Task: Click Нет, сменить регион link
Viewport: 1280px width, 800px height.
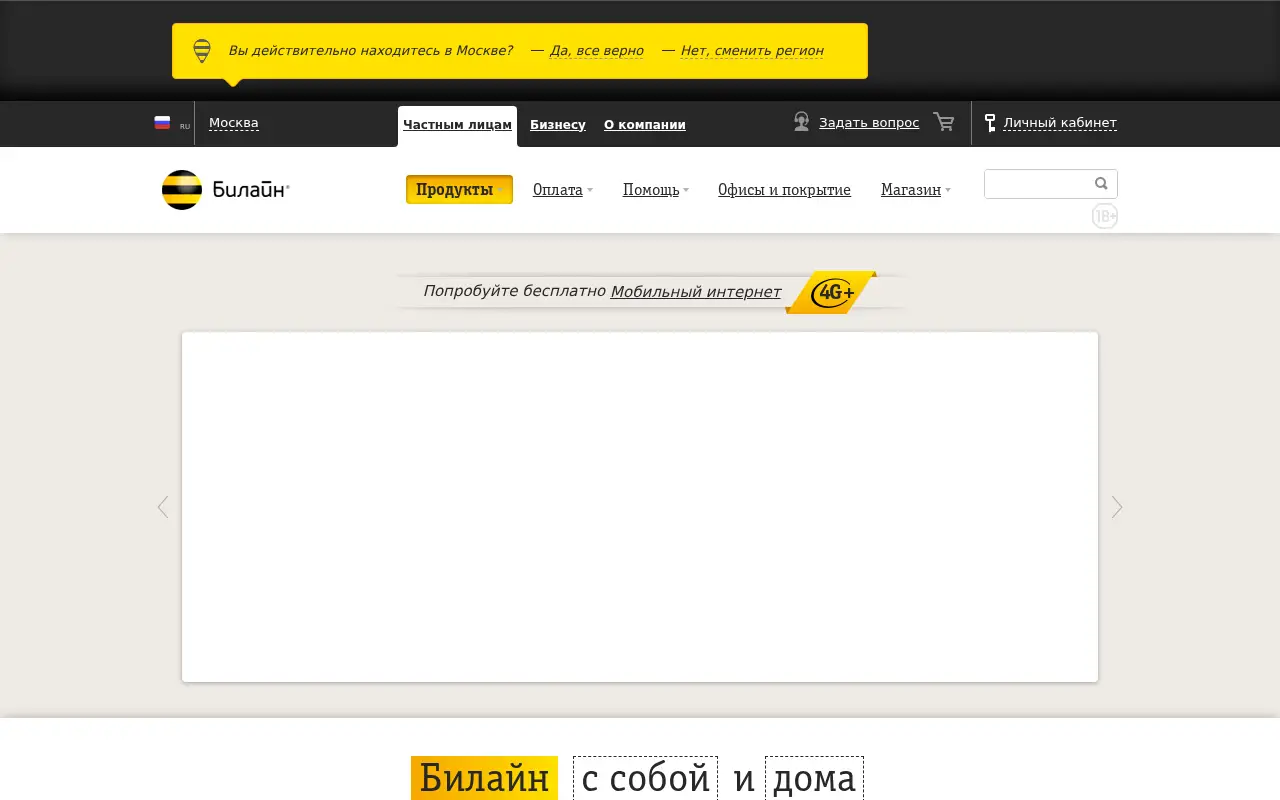Action: click(752, 51)
